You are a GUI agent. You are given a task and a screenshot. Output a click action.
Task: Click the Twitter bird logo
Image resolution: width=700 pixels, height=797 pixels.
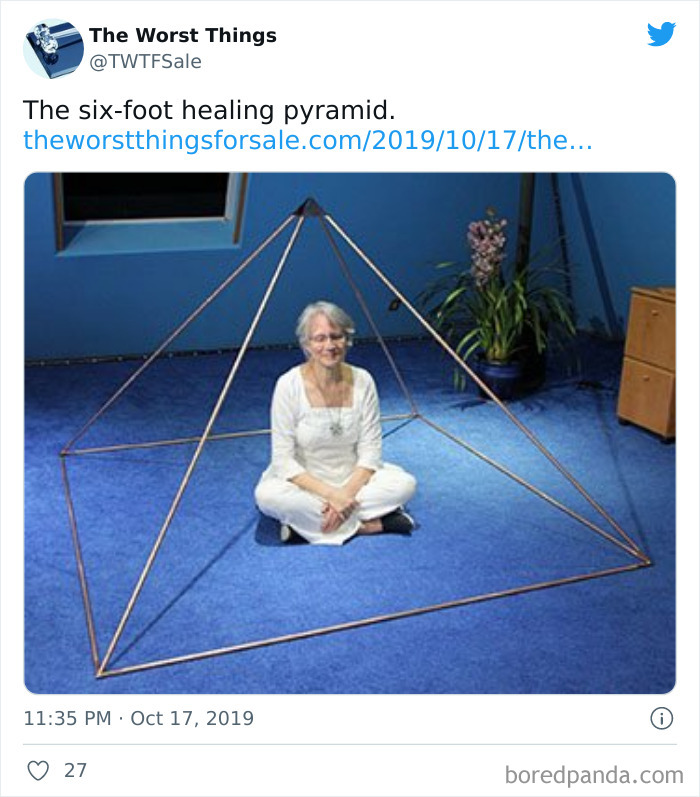coord(661,35)
